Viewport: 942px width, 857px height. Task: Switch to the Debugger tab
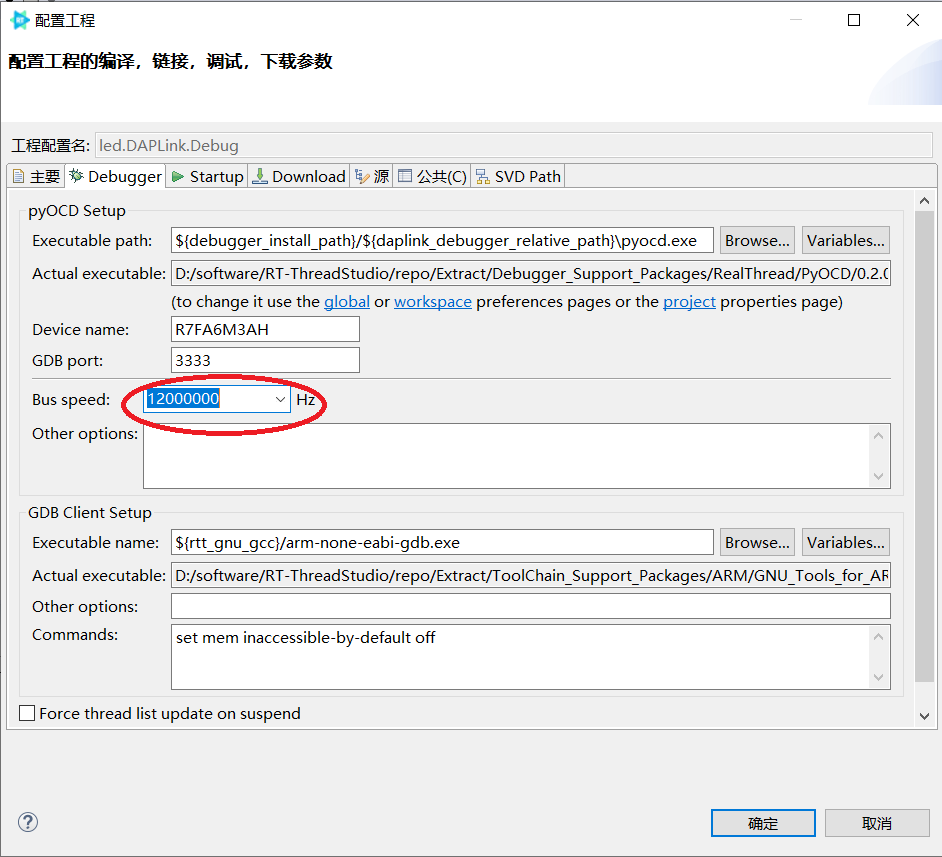coord(115,177)
